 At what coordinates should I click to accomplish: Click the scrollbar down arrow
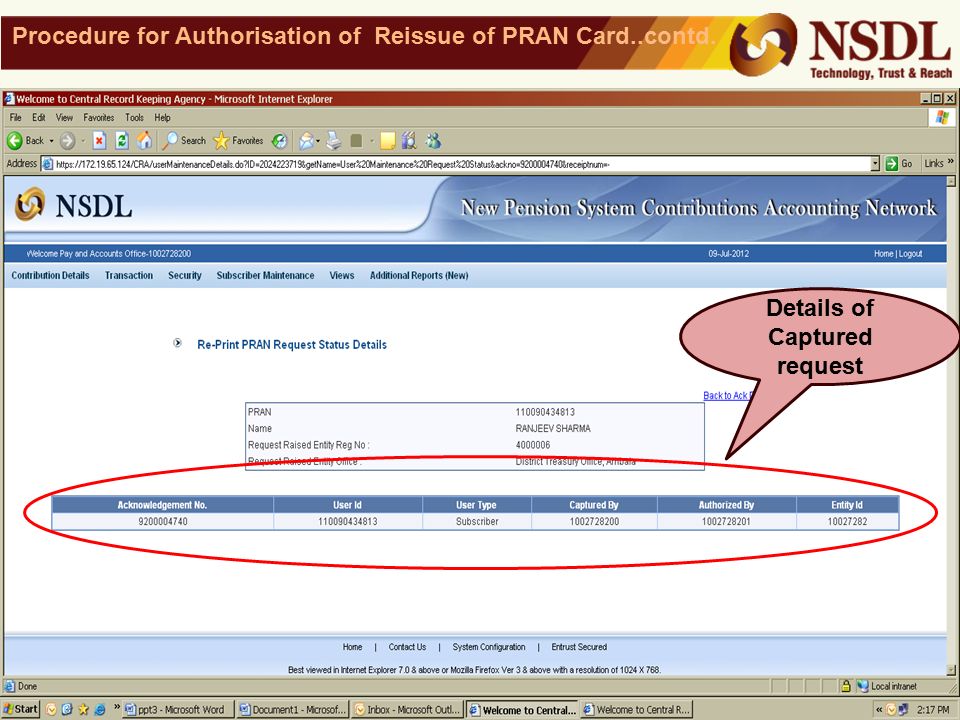[x=951, y=670]
